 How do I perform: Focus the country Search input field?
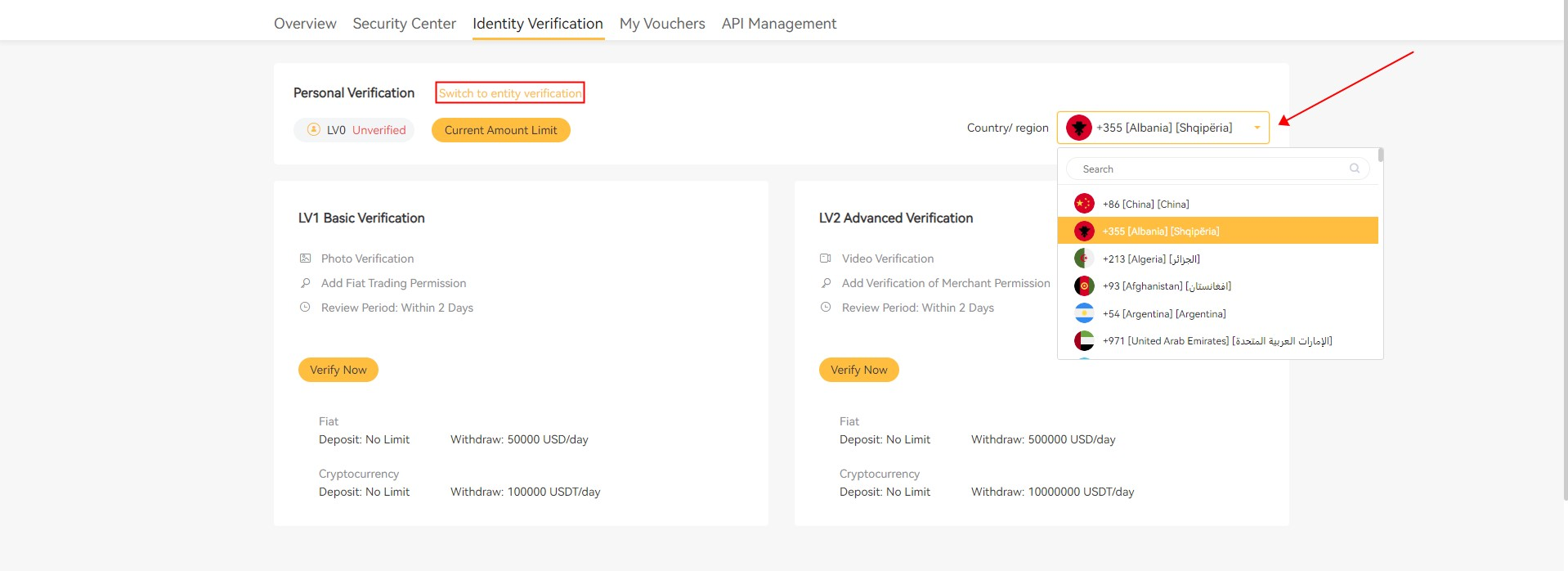(x=1210, y=169)
